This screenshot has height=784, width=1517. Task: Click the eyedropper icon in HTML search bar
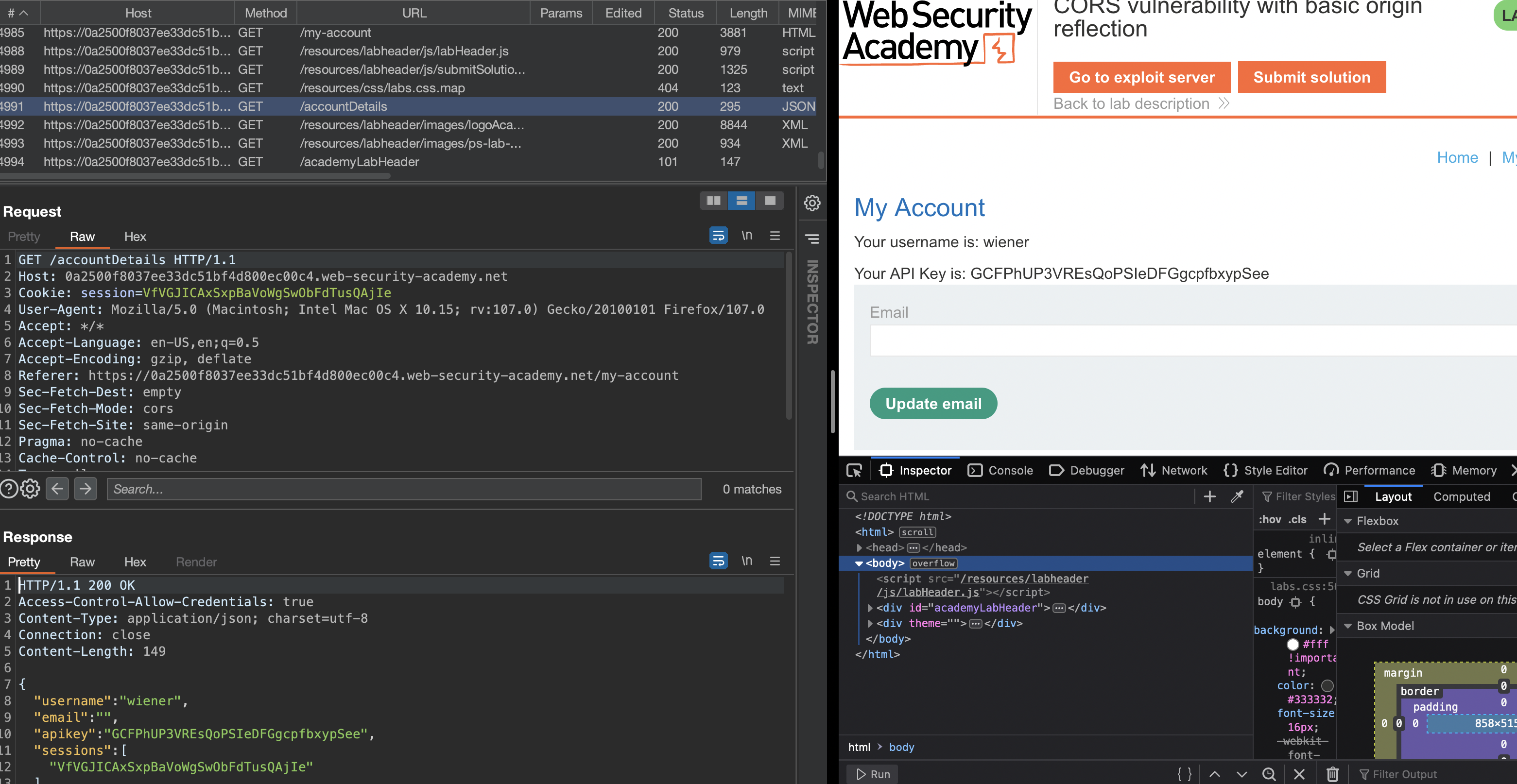pos(1237,496)
